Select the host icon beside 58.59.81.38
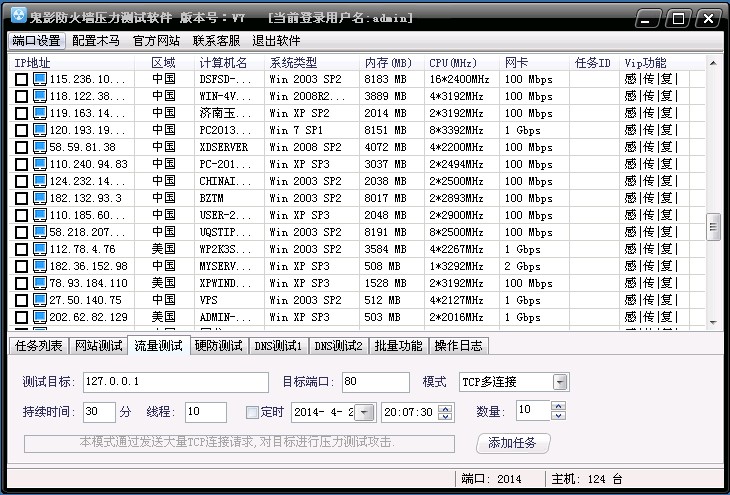Image resolution: width=730 pixels, height=495 pixels. (x=40, y=147)
